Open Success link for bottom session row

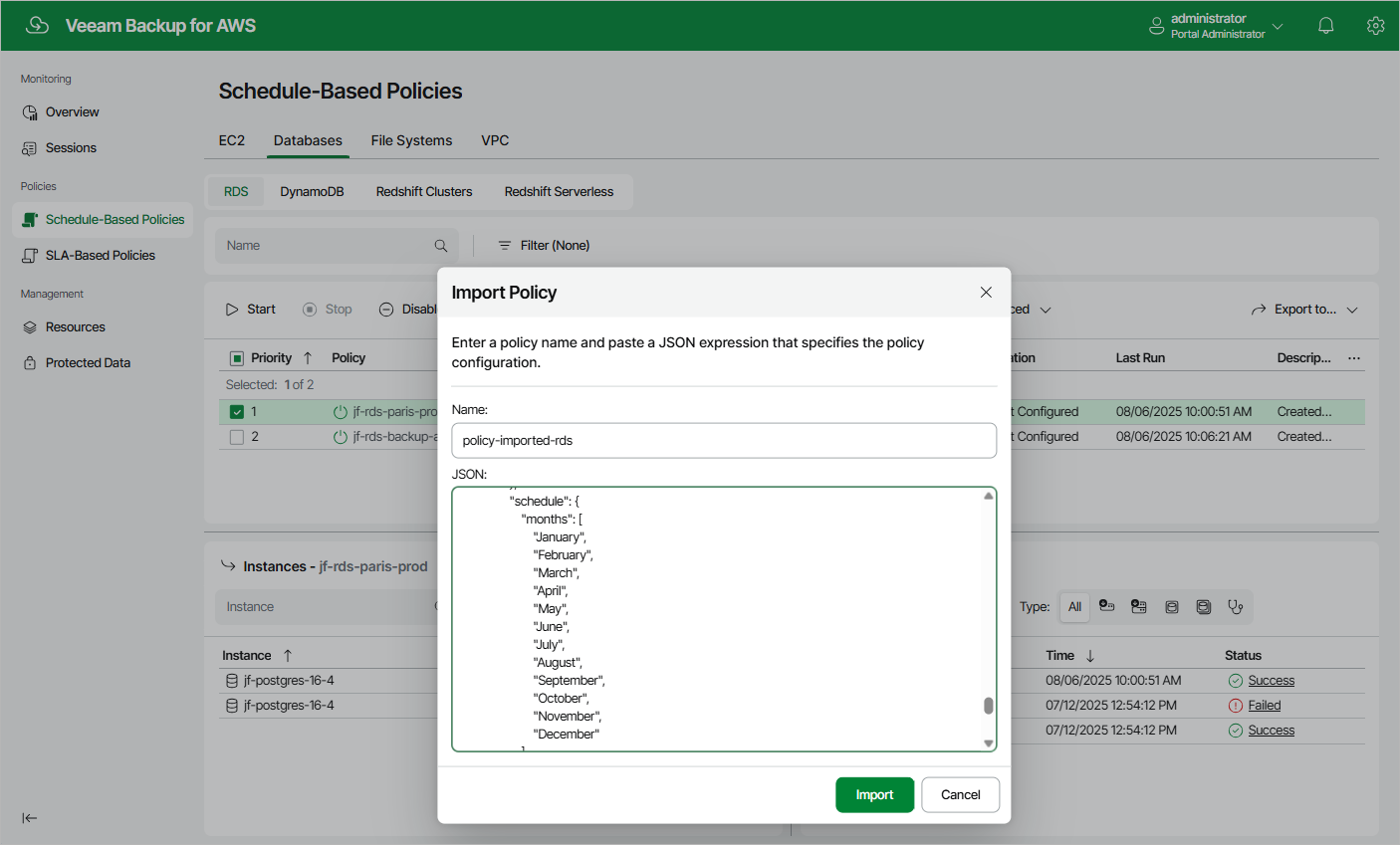pos(1272,731)
